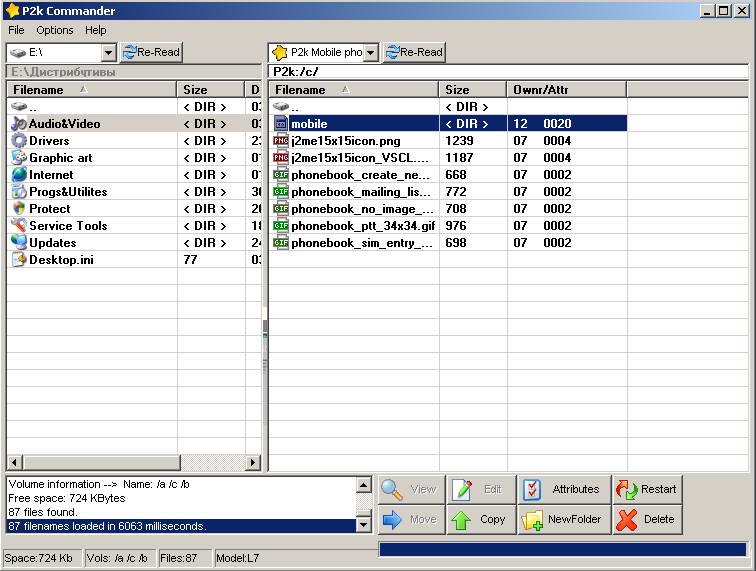
Task: Click the P2k Commander title bar star icon
Action: click(x=13, y=11)
